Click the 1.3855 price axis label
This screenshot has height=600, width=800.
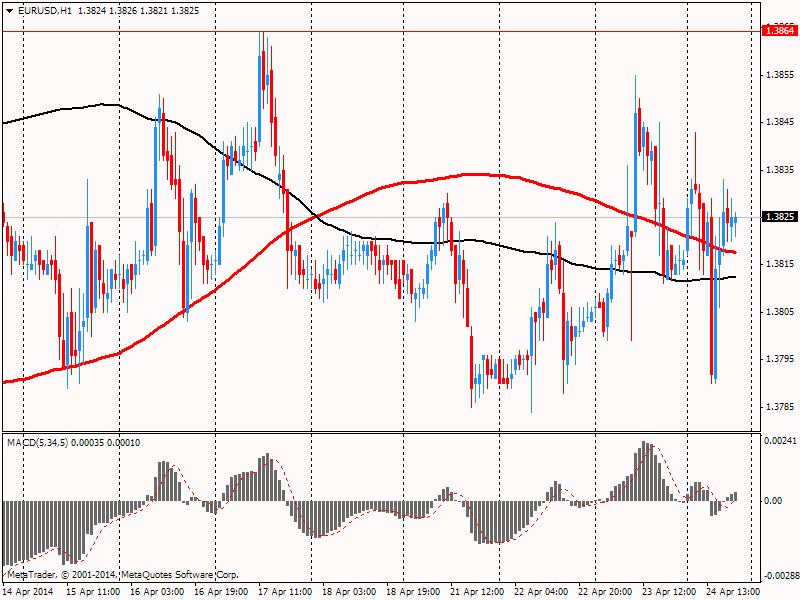pos(779,75)
